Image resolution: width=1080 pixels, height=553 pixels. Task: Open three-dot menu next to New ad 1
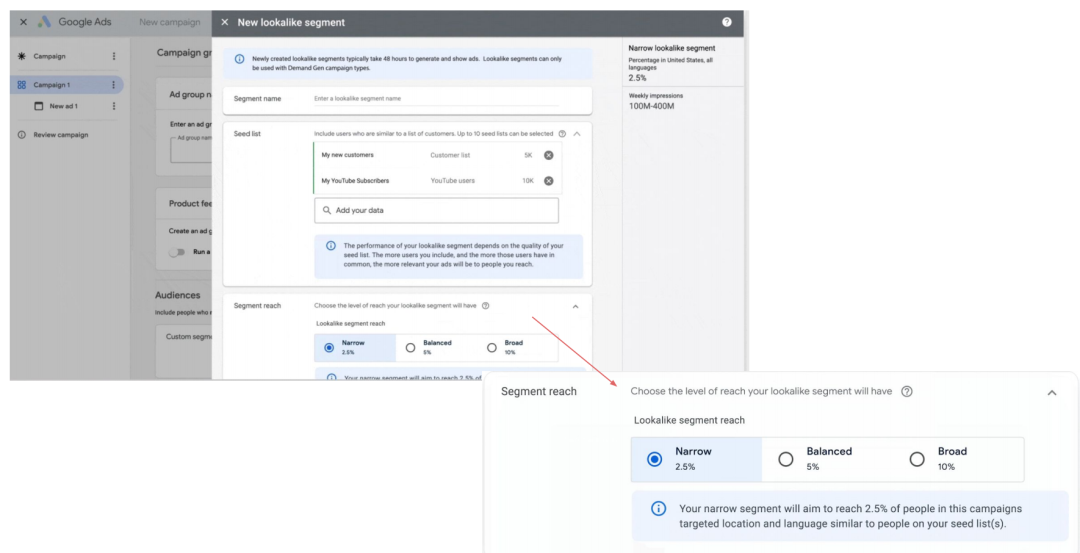114,106
